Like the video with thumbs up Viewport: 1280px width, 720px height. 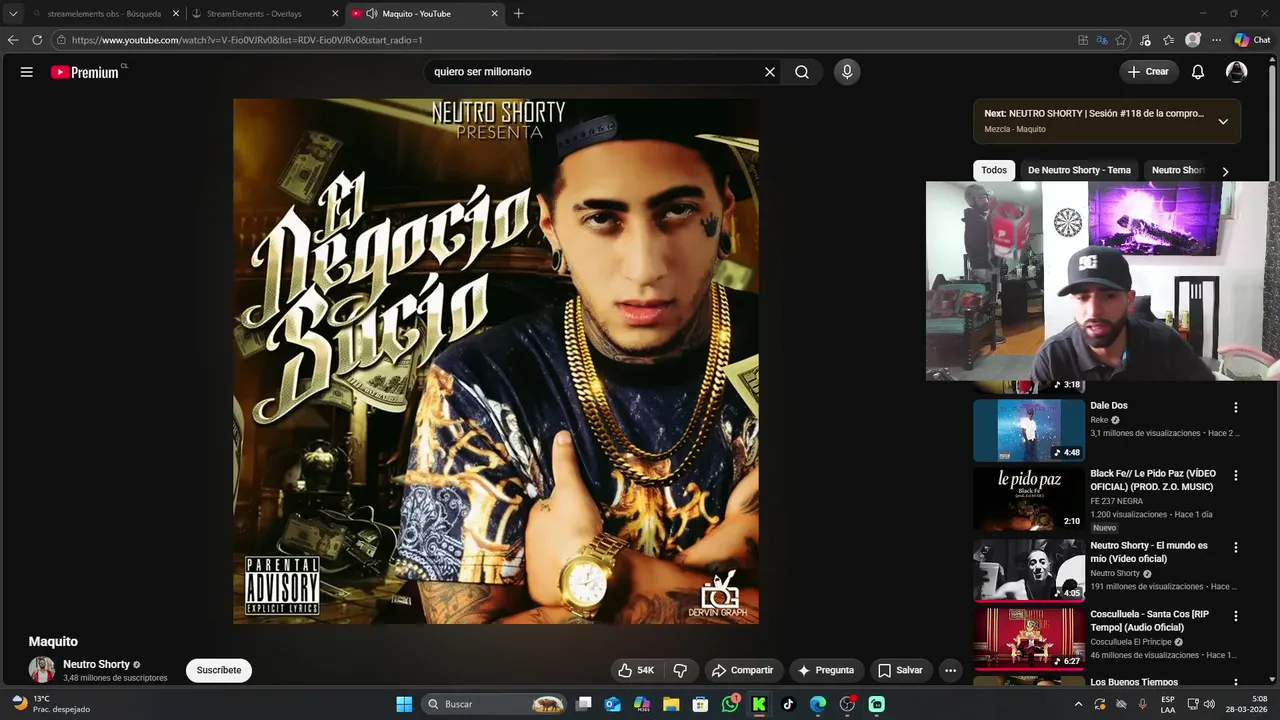(636, 670)
